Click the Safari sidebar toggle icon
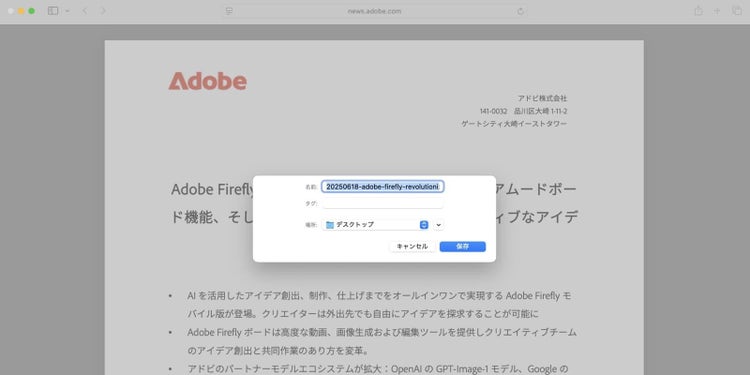 coord(53,11)
